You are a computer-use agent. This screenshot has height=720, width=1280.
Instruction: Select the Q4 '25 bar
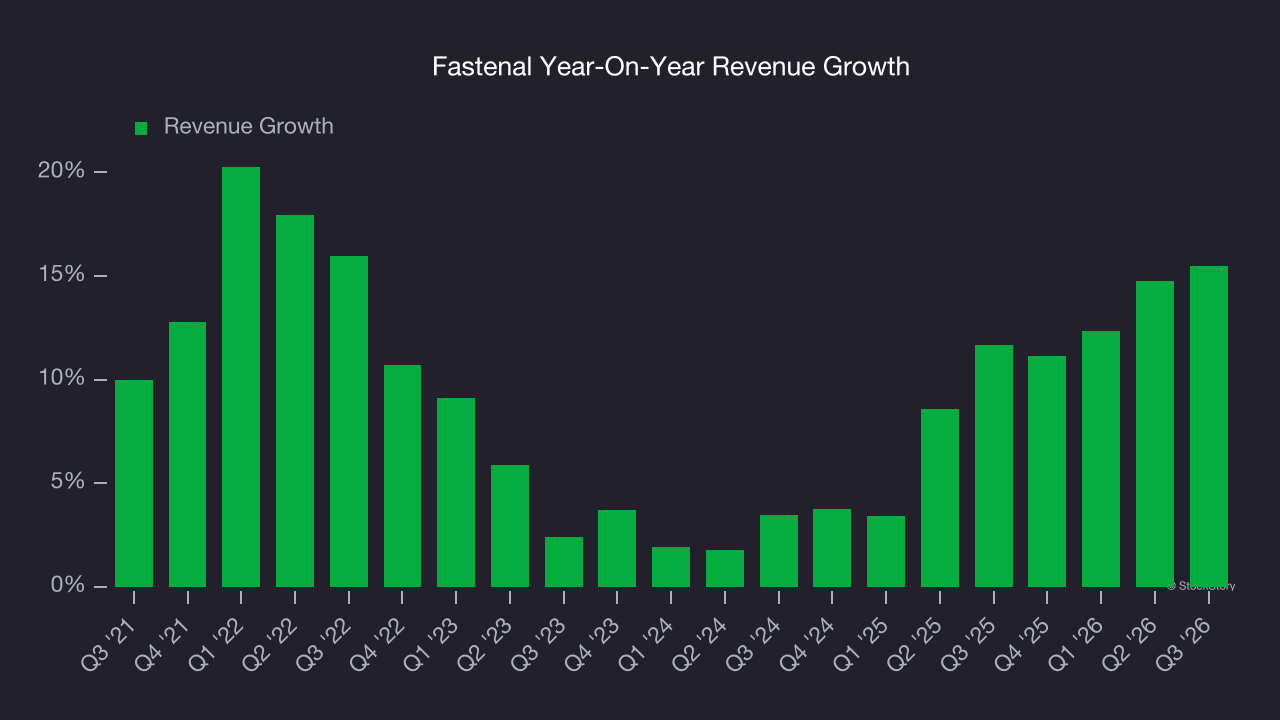(1047, 471)
